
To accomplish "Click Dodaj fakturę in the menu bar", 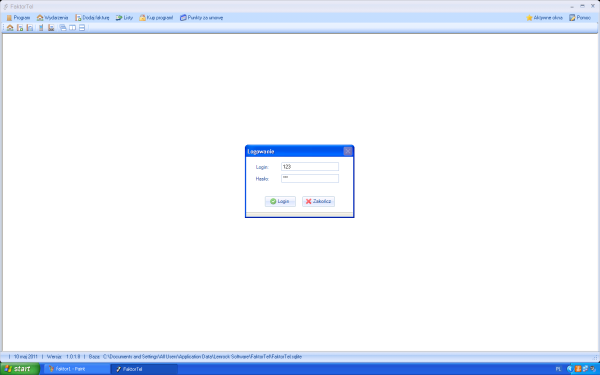I will 92,18.
